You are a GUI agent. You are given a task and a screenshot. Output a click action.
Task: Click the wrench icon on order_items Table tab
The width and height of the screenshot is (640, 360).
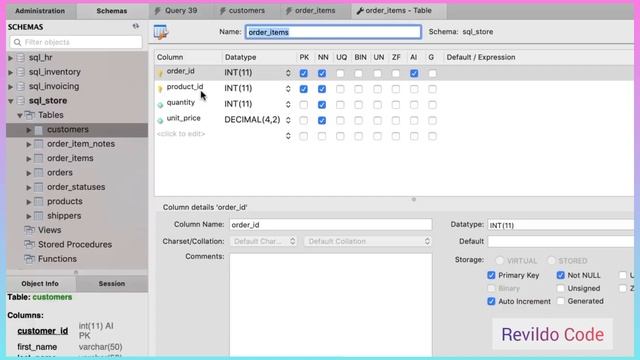point(360,11)
